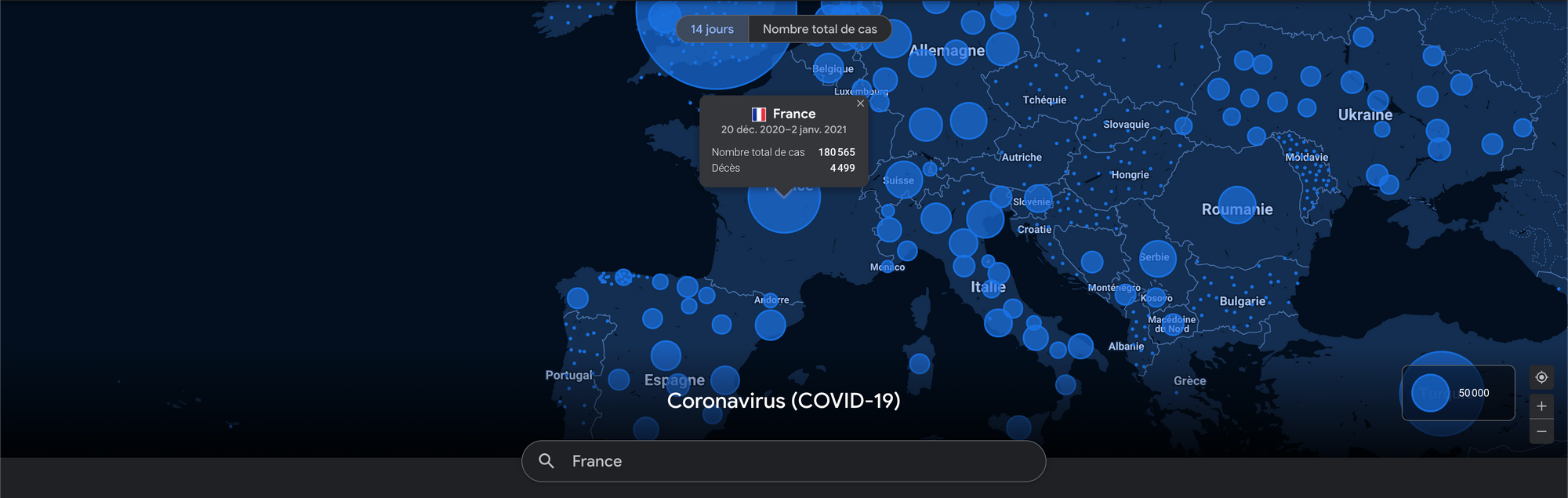Screen dimensions: 1568x498
Task: Click the Bulgarie country label
Action: click(1243, 301)
